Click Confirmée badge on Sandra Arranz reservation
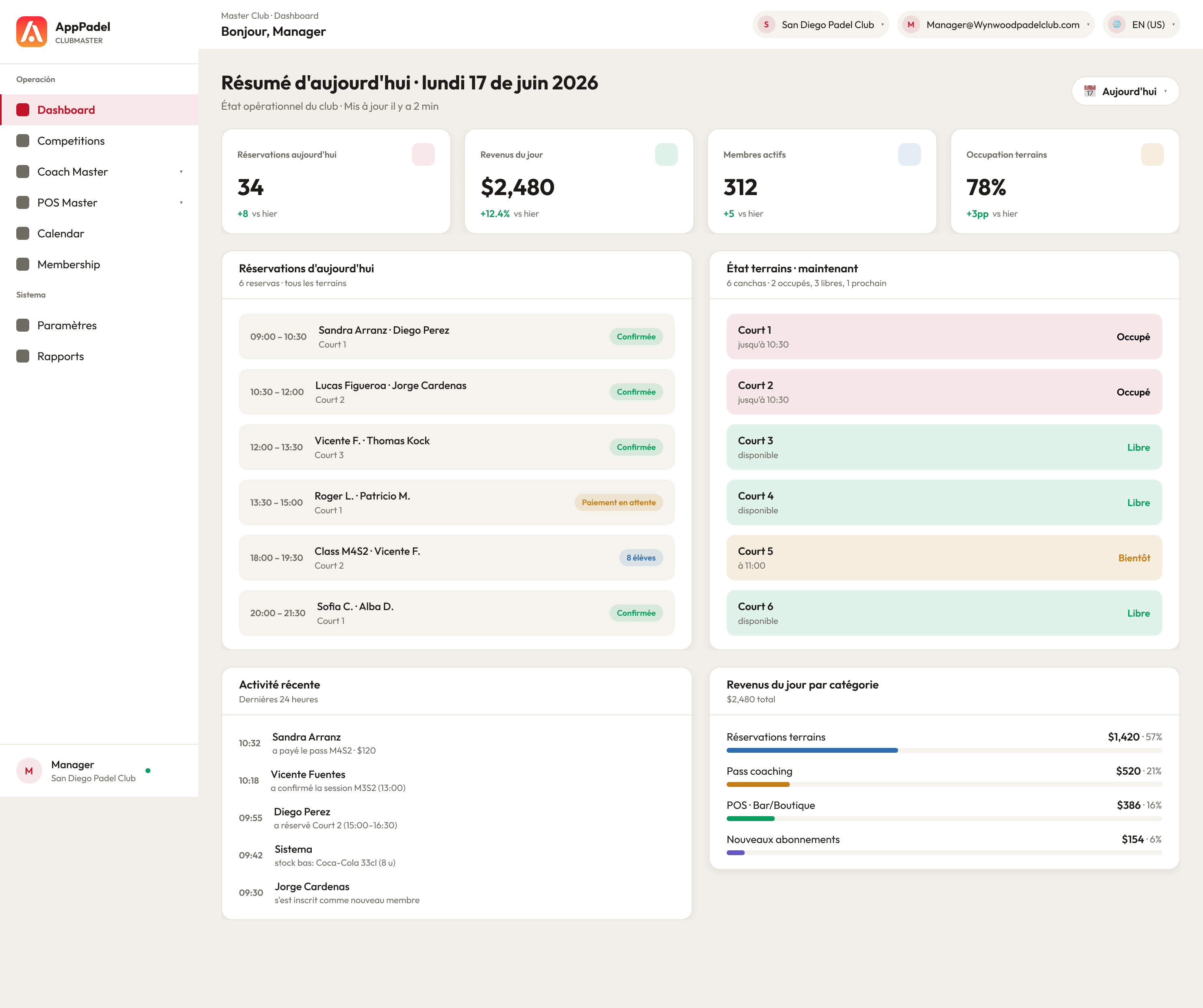The image size is (1203, 1008). click(x=636, y=337)
